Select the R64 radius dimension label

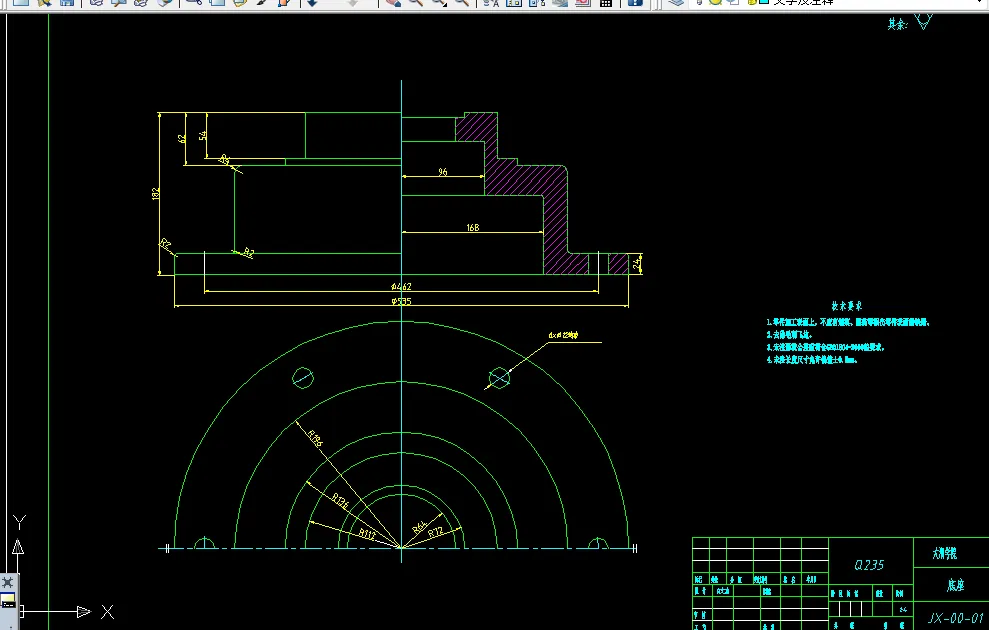point(419,527)
